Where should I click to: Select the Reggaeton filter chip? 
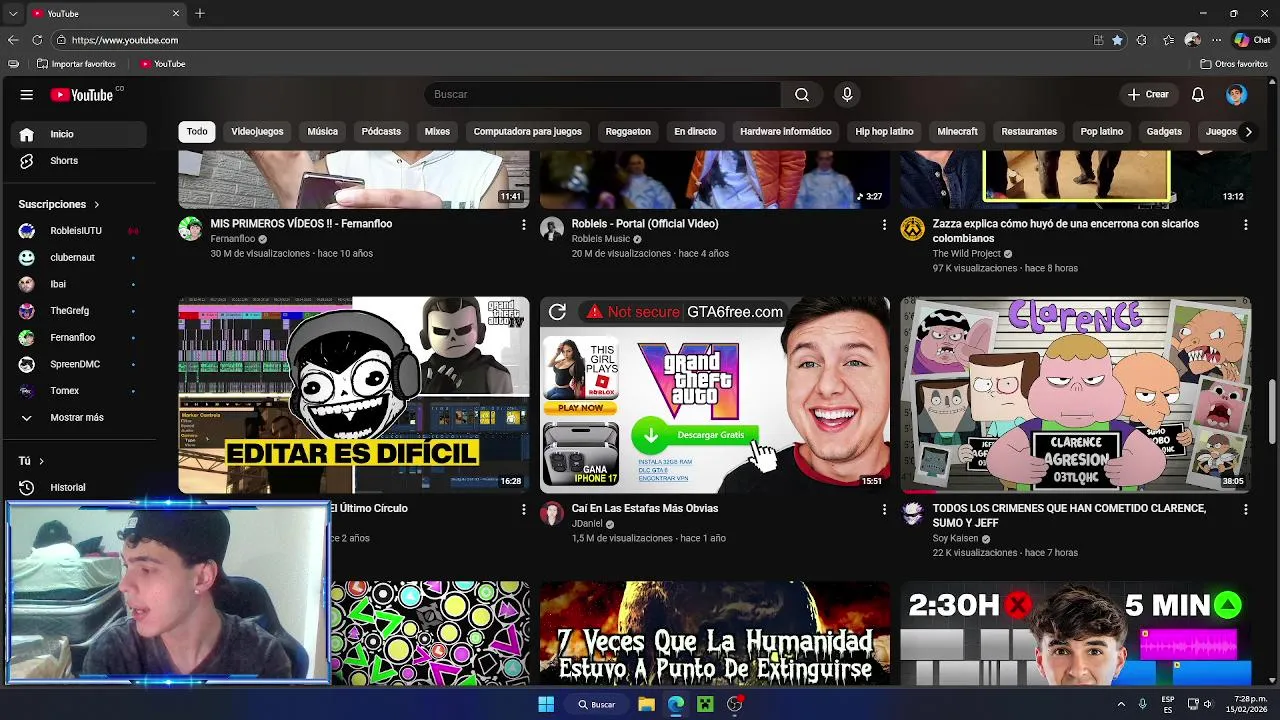628,132
